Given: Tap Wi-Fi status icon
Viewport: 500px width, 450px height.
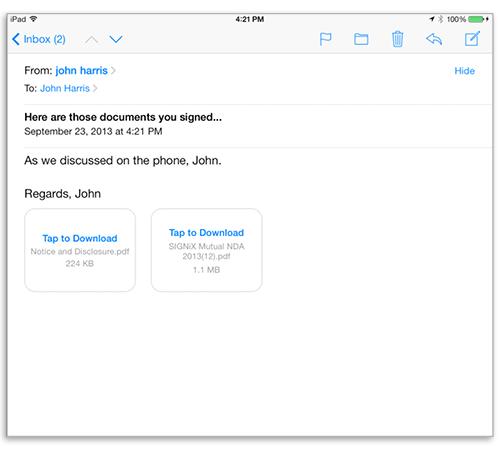Looking at the screenshot, I should [33, 19].
